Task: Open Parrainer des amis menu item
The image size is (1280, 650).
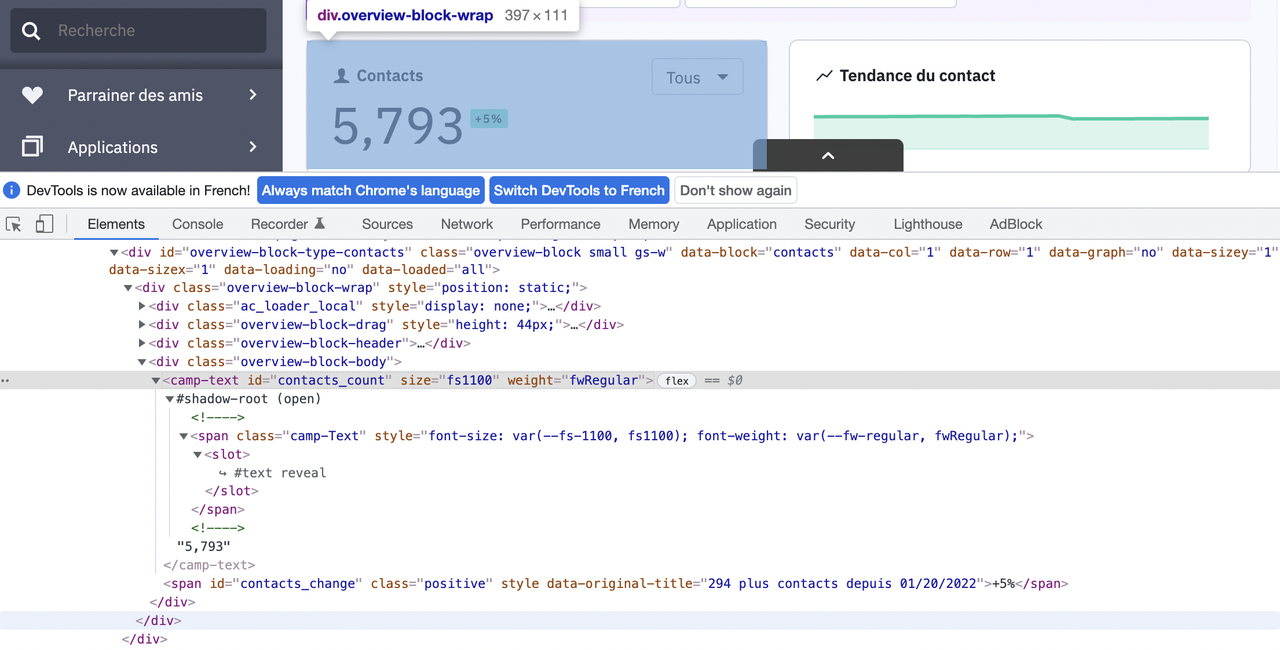Action: point(135,95)
